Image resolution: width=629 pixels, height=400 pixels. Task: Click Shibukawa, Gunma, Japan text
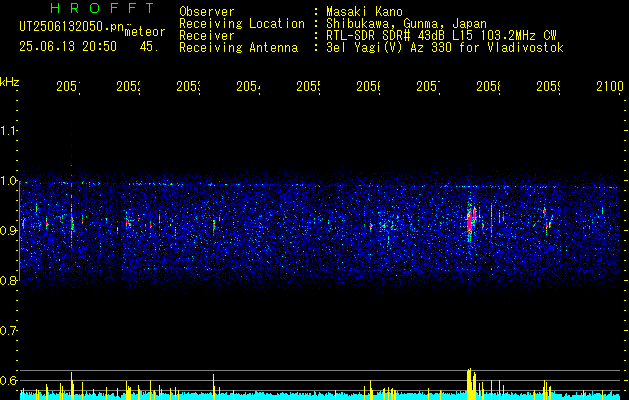point(406,24)
